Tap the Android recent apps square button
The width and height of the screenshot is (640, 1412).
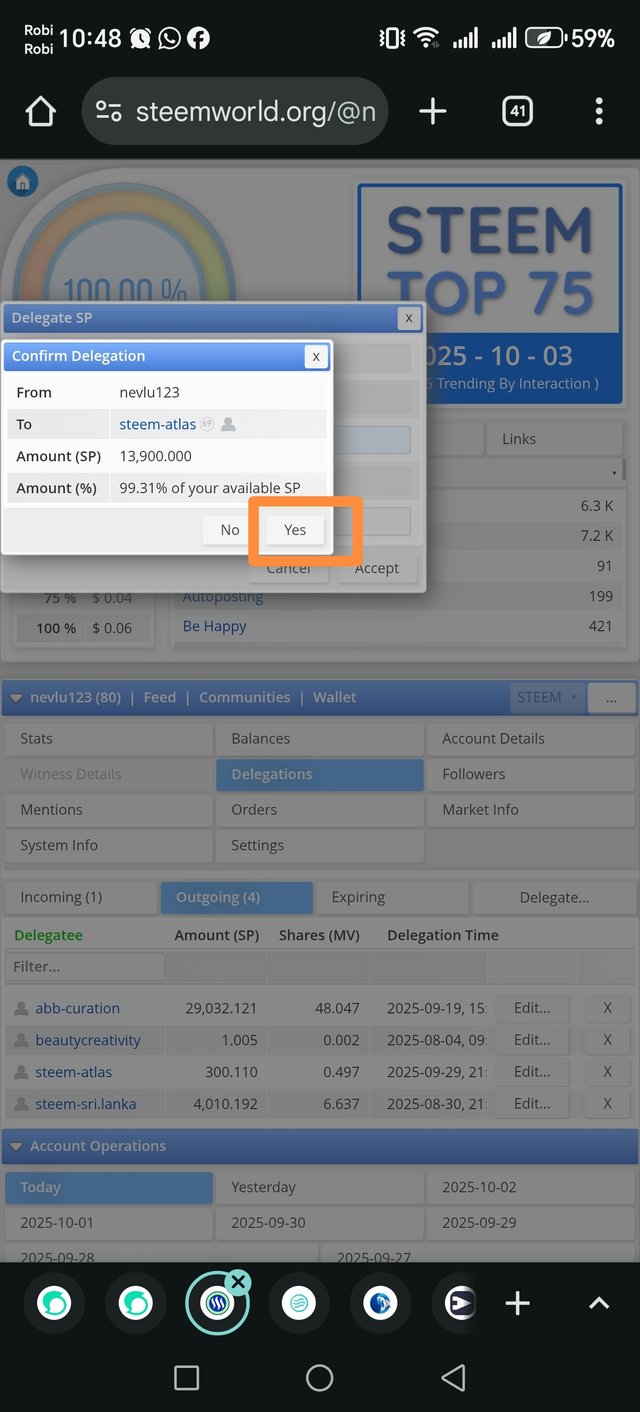click(x=186, y=1378)
